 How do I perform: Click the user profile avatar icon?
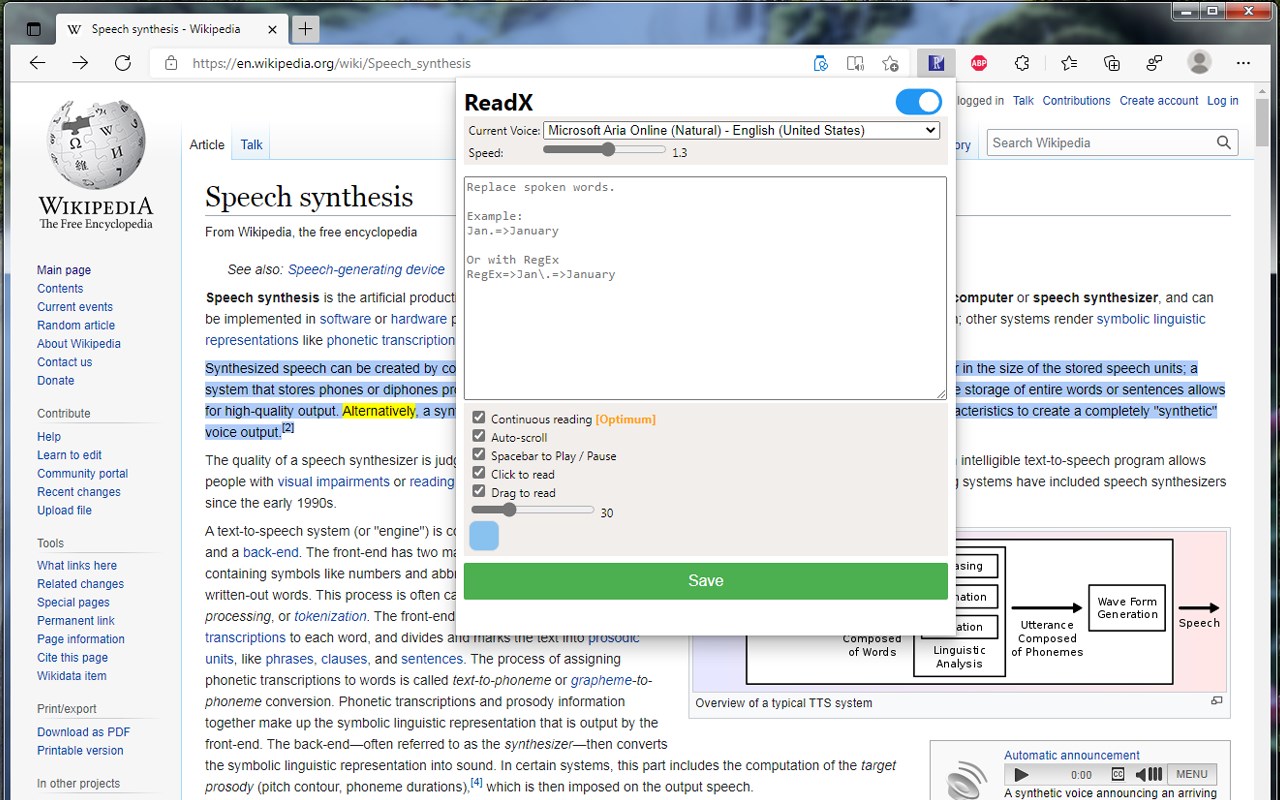tap(1199, 62)
